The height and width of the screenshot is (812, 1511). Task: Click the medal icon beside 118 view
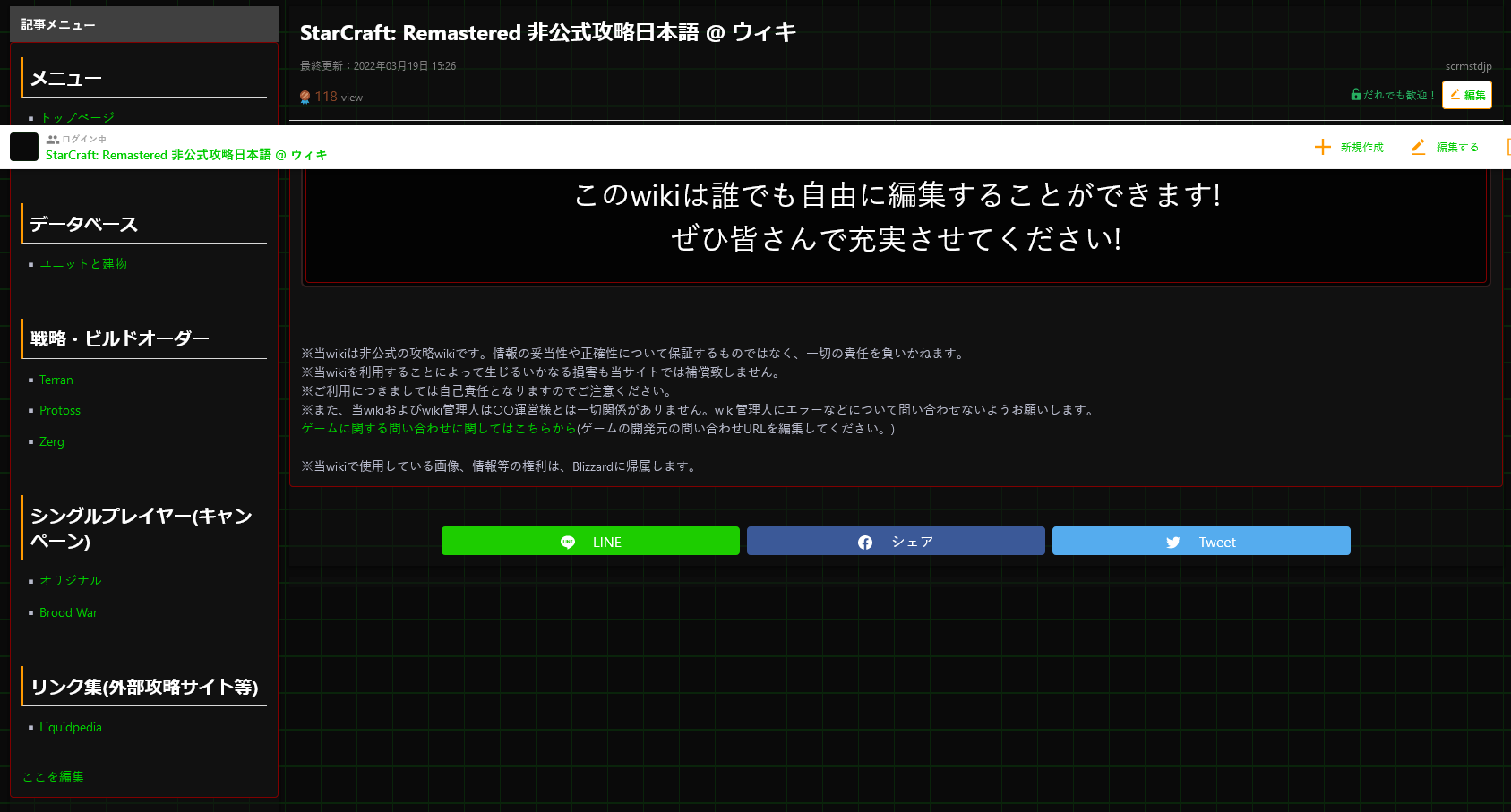(x=305, y=97)
